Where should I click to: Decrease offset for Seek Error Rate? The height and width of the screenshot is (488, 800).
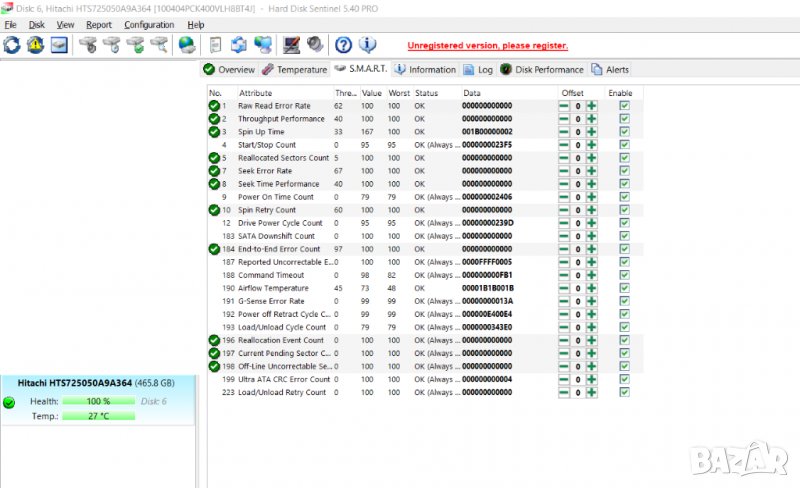coord(564,171)
